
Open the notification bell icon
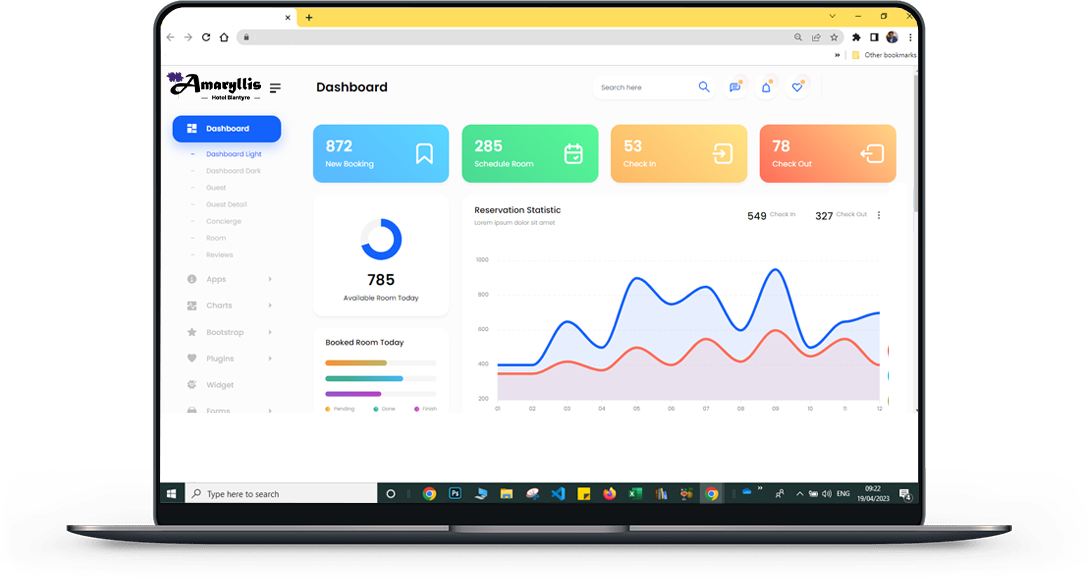pos(766,87)
